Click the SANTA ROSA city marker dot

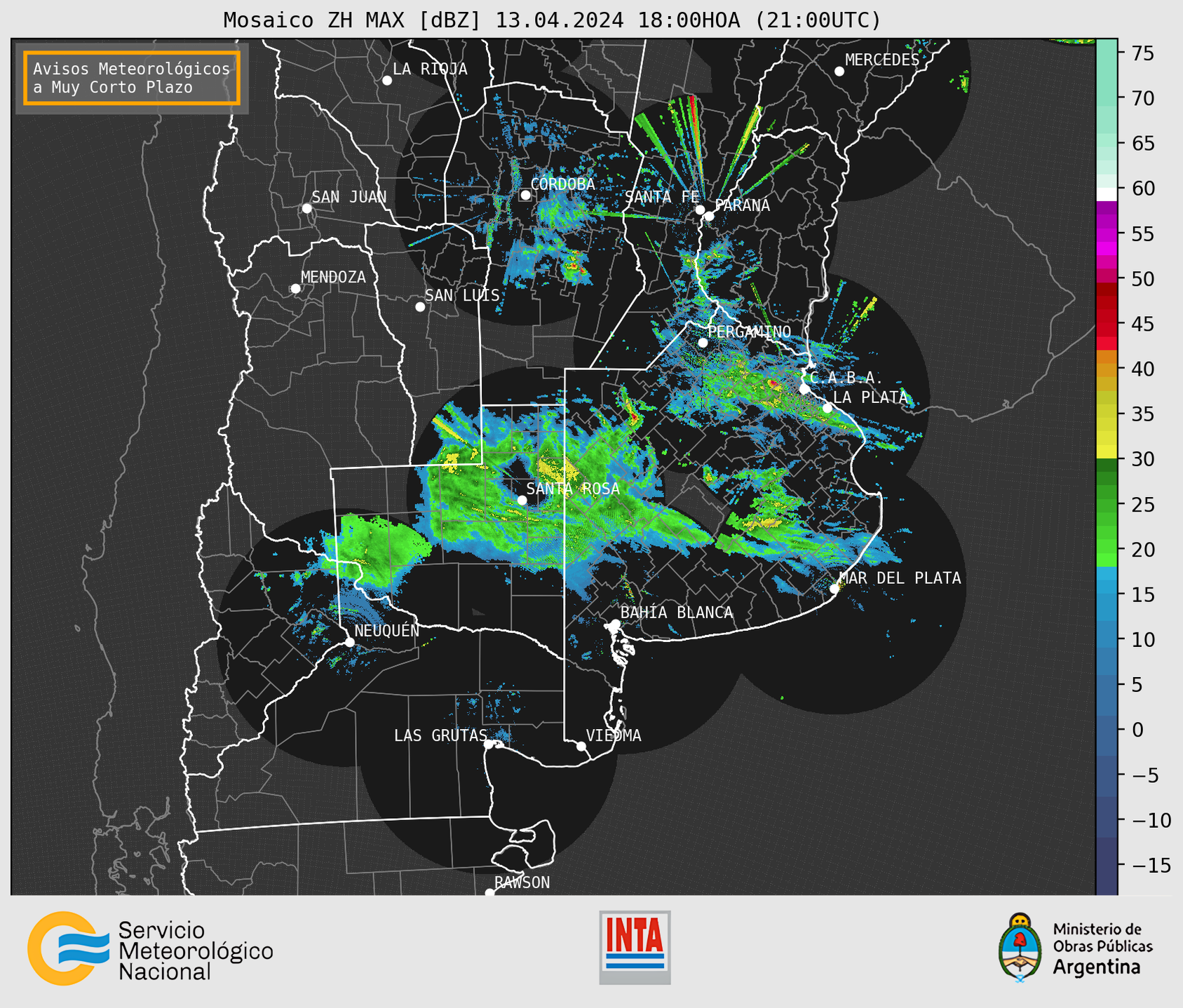pyautogui.click(x=522, y=500)
